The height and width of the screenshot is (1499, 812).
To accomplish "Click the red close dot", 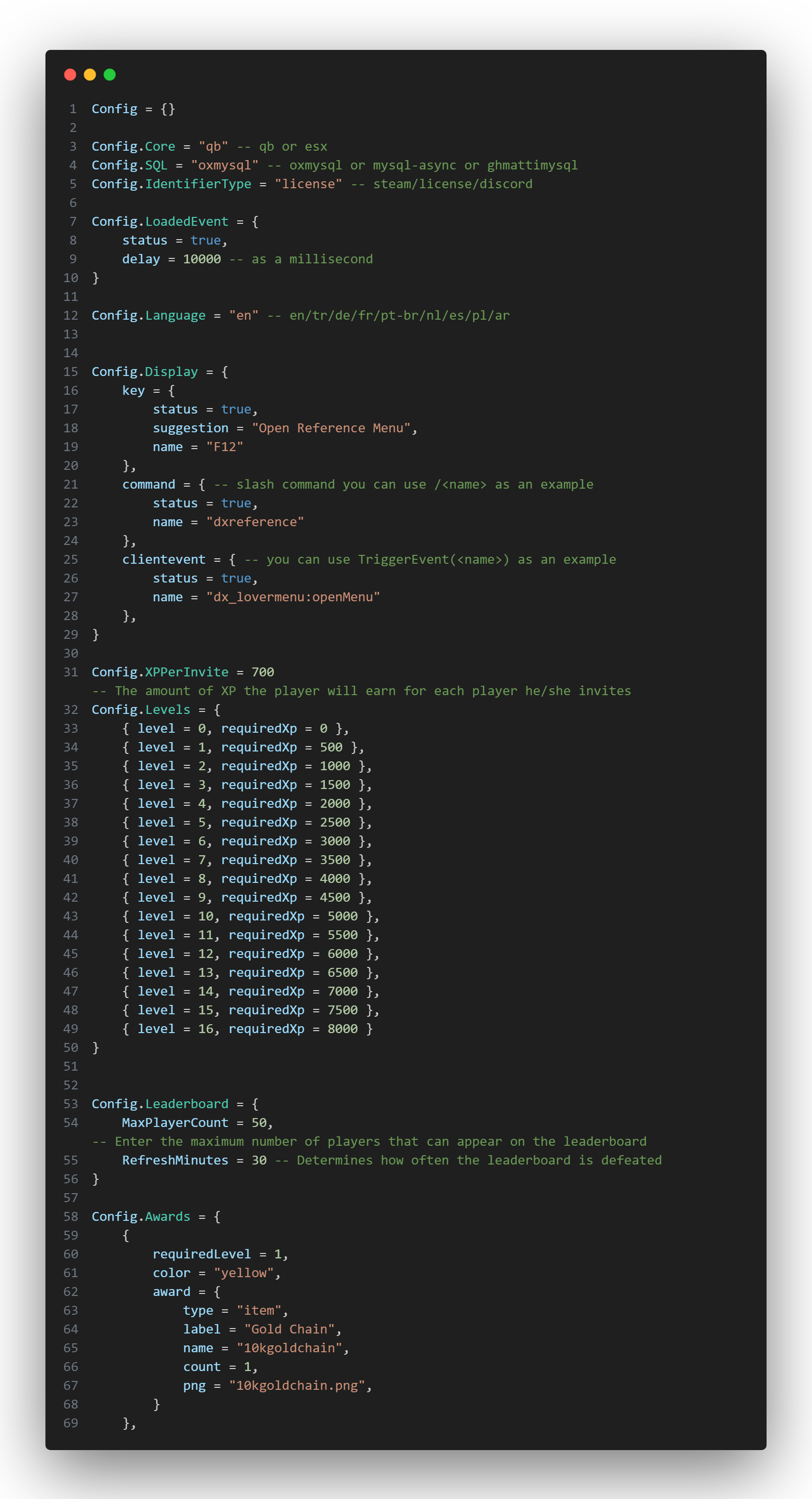I will pyautogui.click(x=70, y=75).
